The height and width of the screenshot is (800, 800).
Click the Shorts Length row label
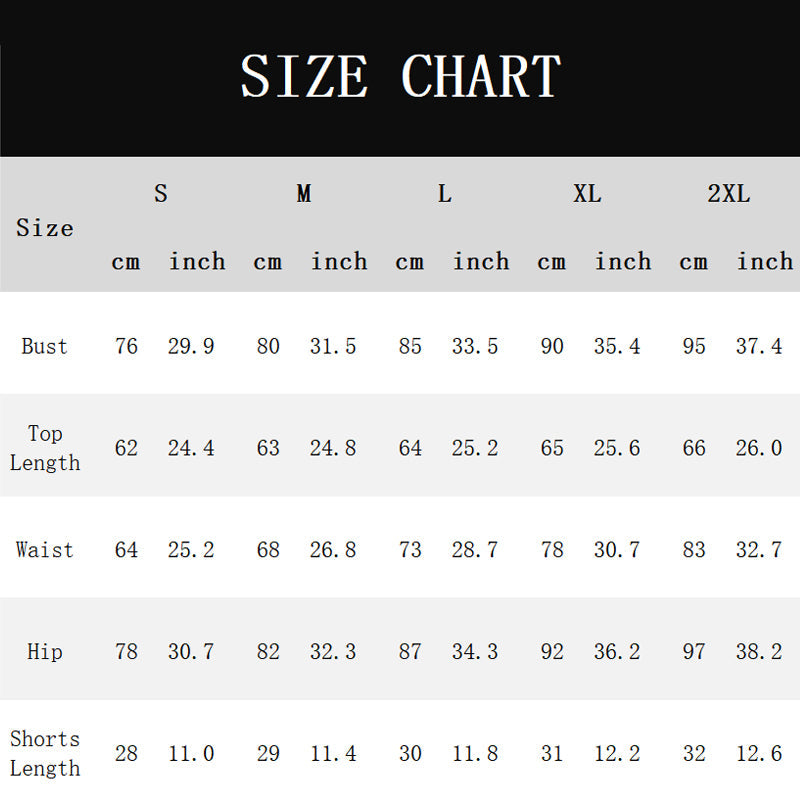pyautogui.click(x=45, y=754)
